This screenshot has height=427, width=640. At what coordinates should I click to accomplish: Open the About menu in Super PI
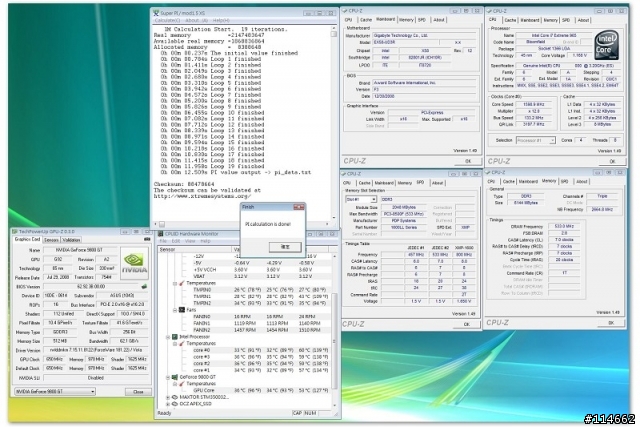[x=196, y=20]
